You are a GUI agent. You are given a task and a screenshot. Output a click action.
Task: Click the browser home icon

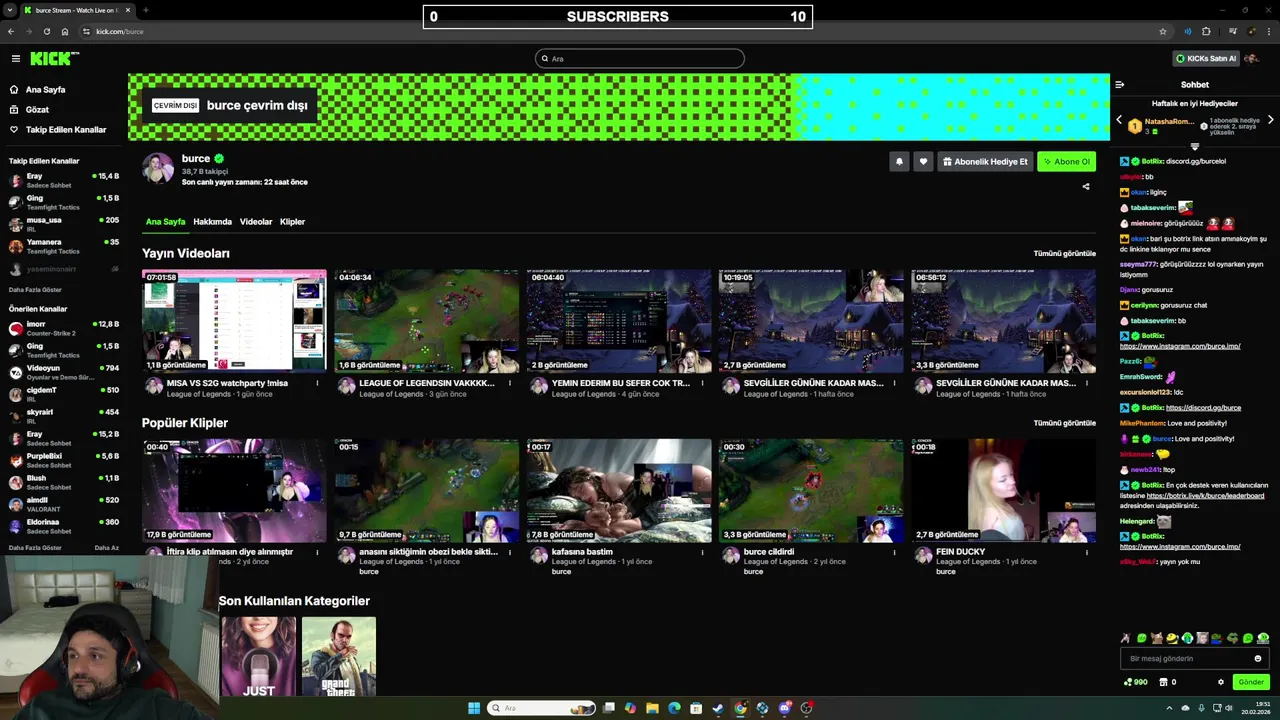pos(64,31)
